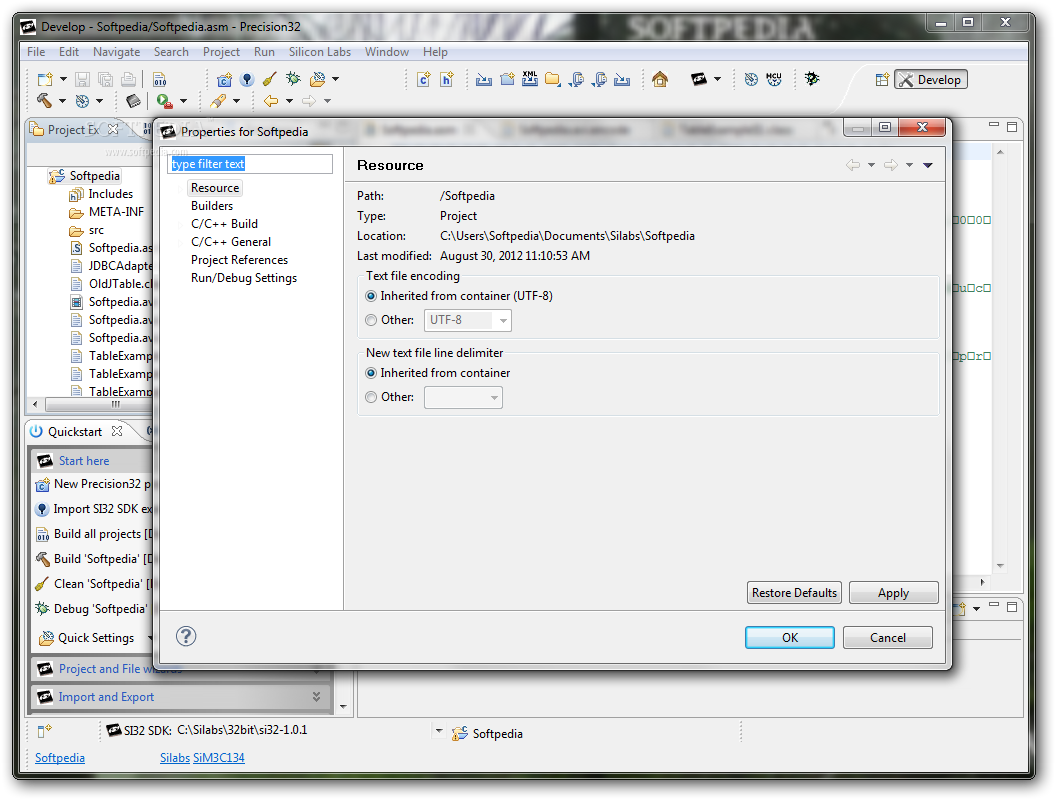The height and width of the screenshot is (800, 1056).
Task: Click the Home house icon in toolbar
Action: 660,79
